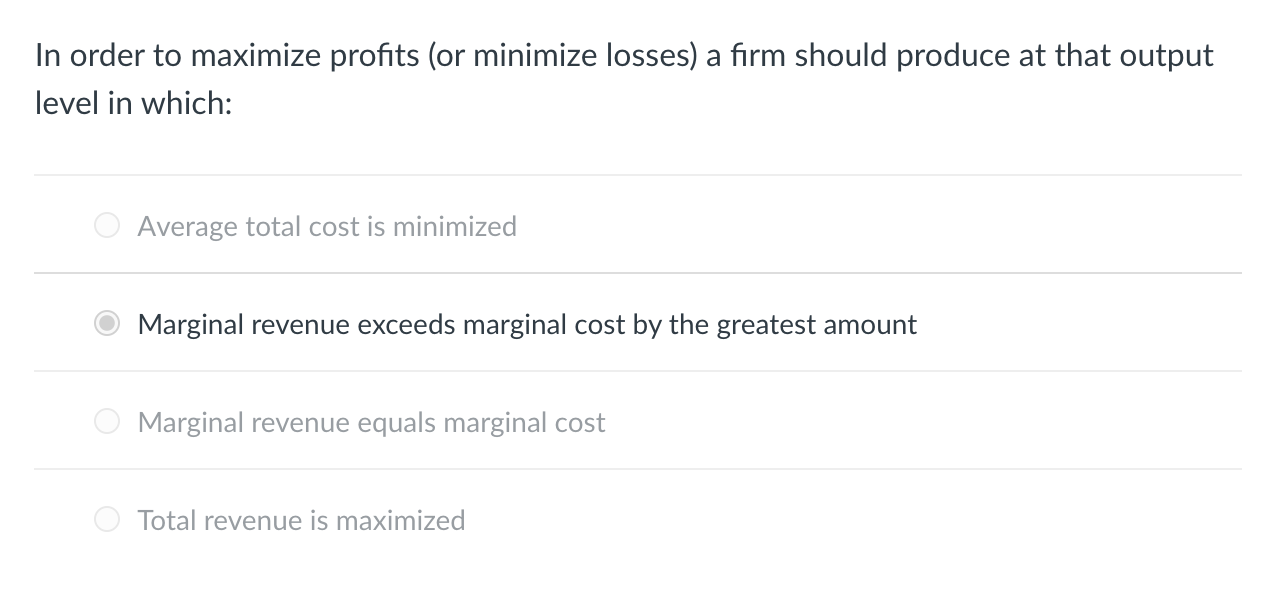Select the "Marginal revenue exceeds marginal cost" radio button
1273x592 pixels.
tap(107, 323)
